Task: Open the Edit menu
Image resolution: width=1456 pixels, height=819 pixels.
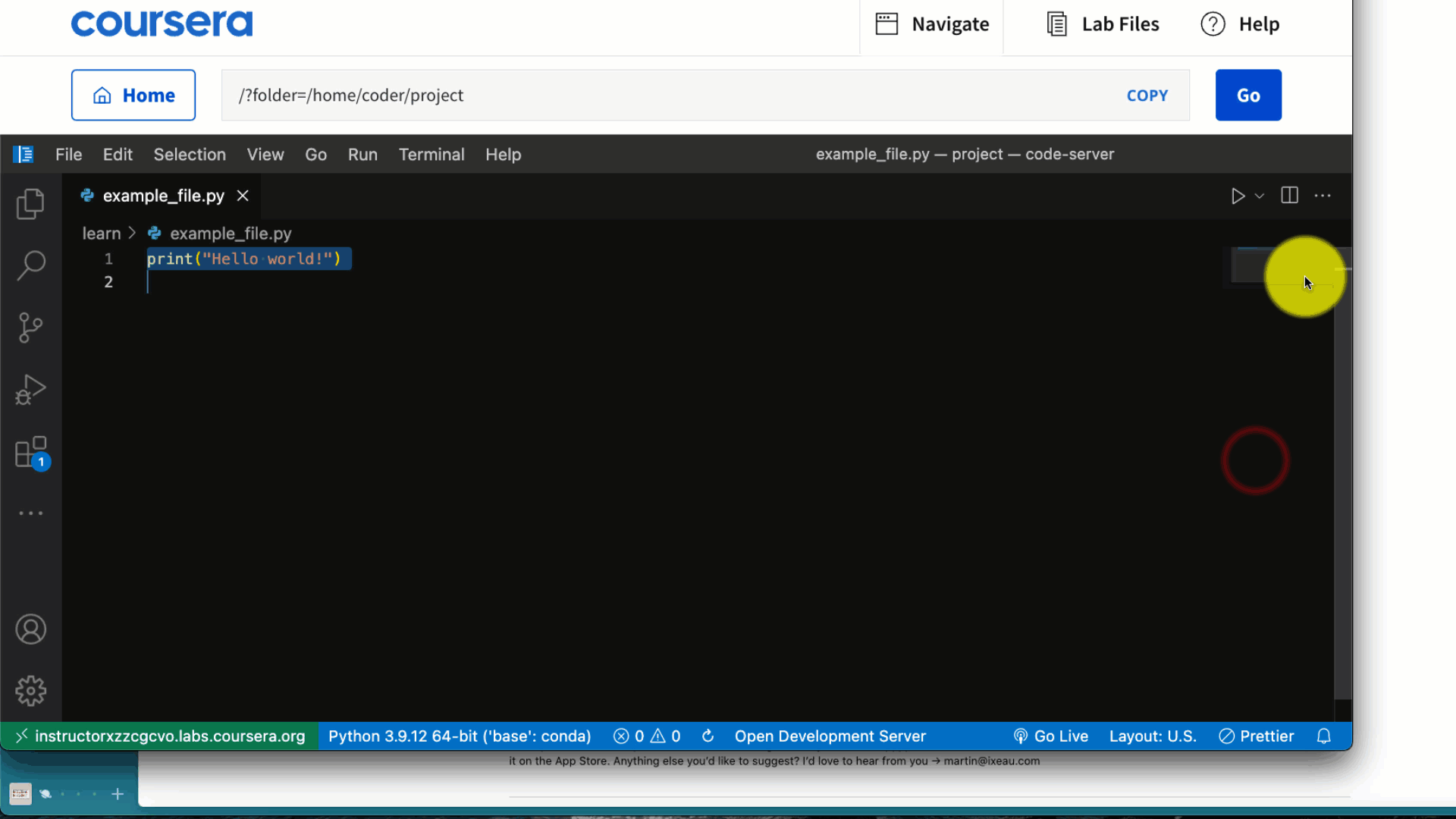Action: click(118, 155)
